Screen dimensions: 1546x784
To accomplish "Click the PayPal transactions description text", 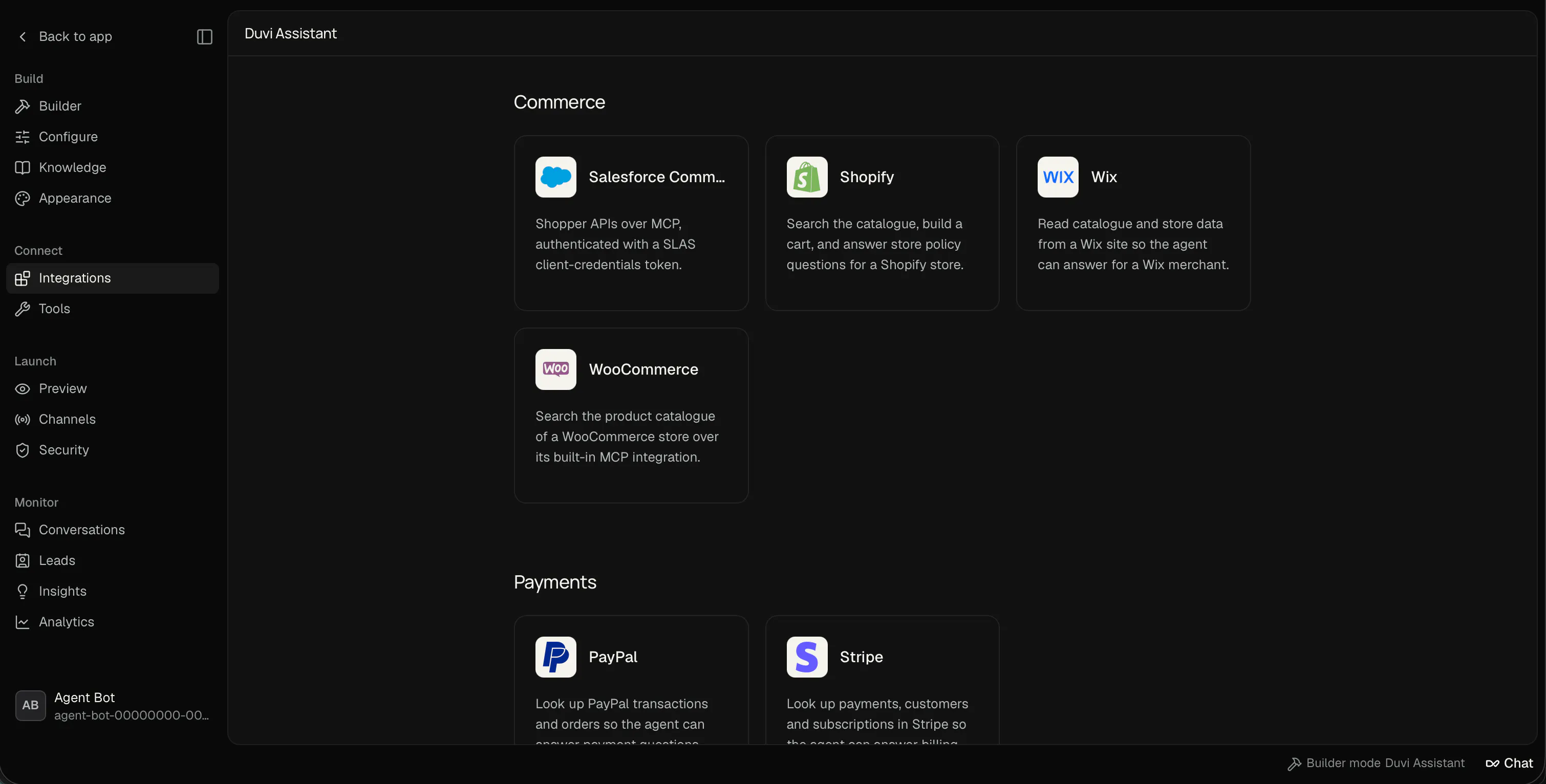I will [x=621, y=720].
